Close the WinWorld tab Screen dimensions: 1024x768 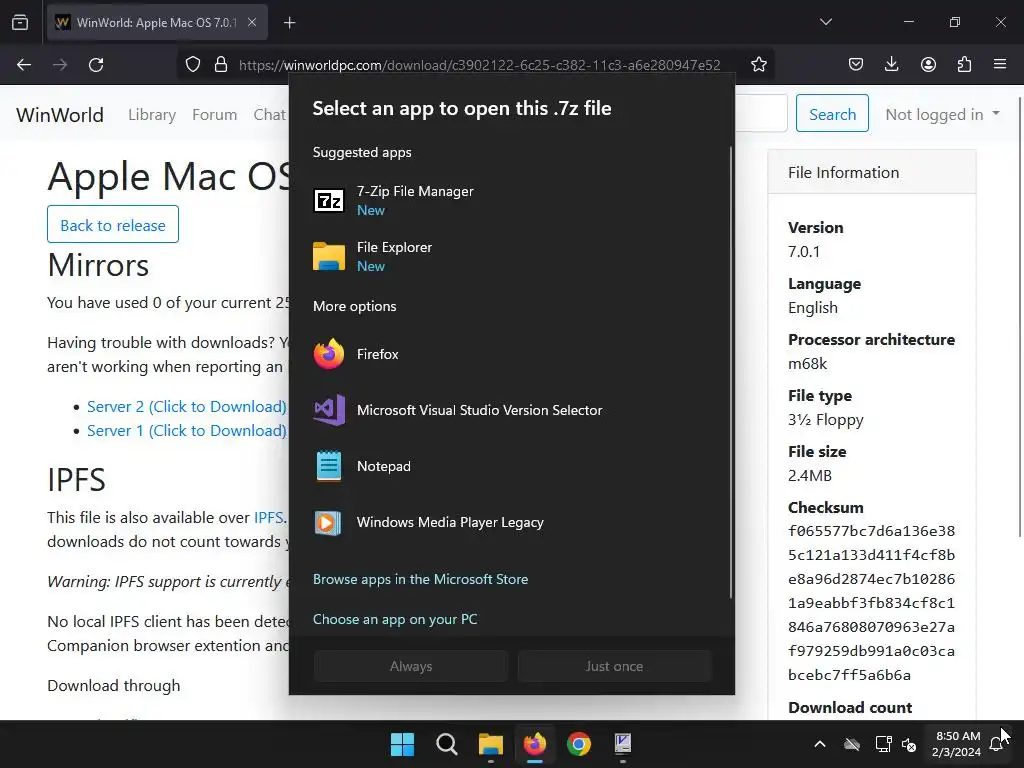252,22
